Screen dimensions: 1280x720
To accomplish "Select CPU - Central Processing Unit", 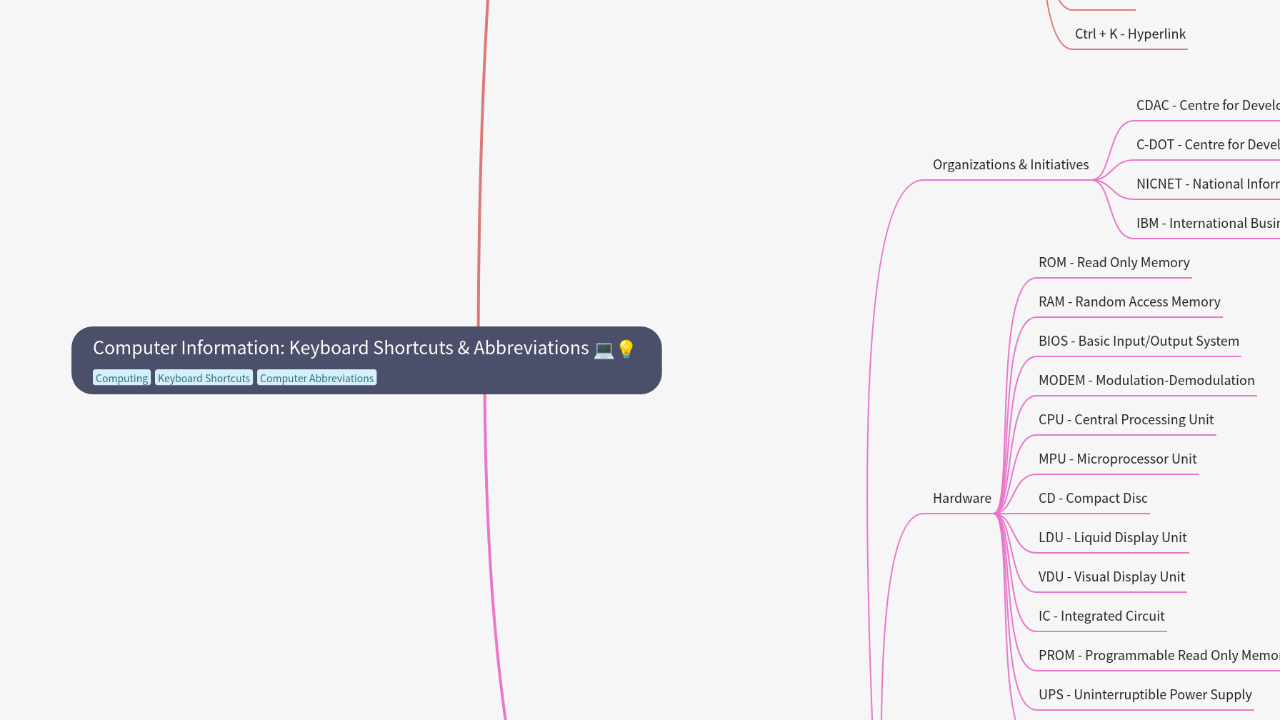I will [x=1126, y=420].
